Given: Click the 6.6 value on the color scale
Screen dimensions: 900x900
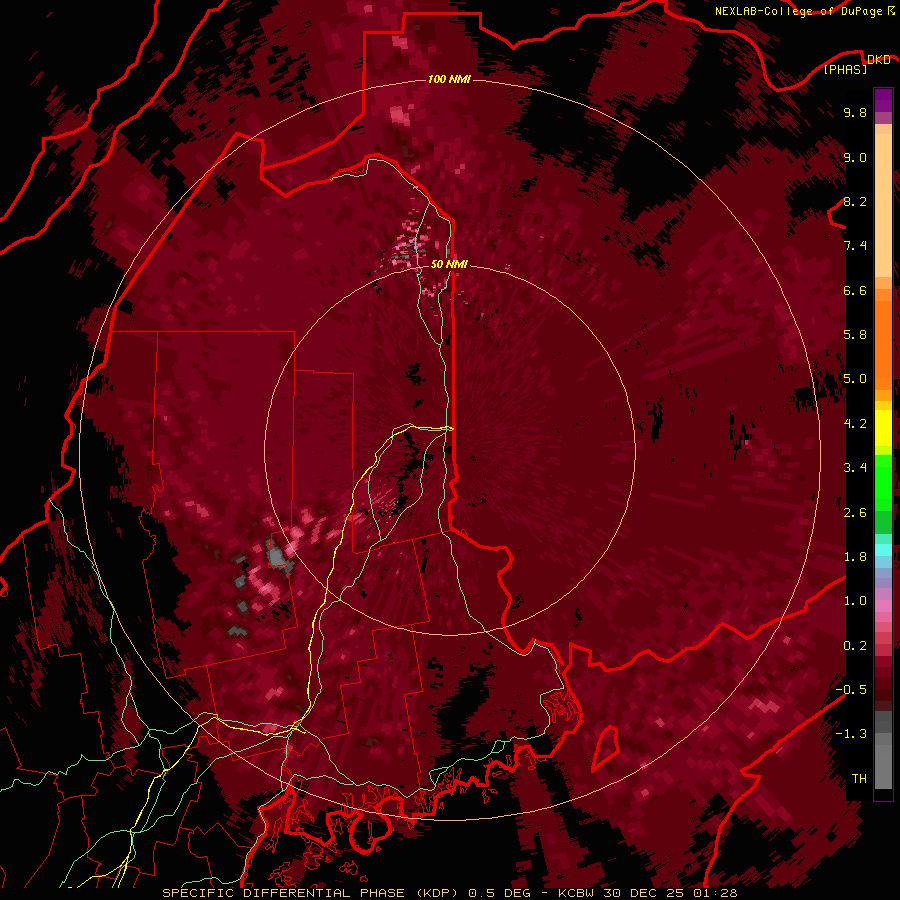Looking at the screenshot, I should [x=855, y=290].
